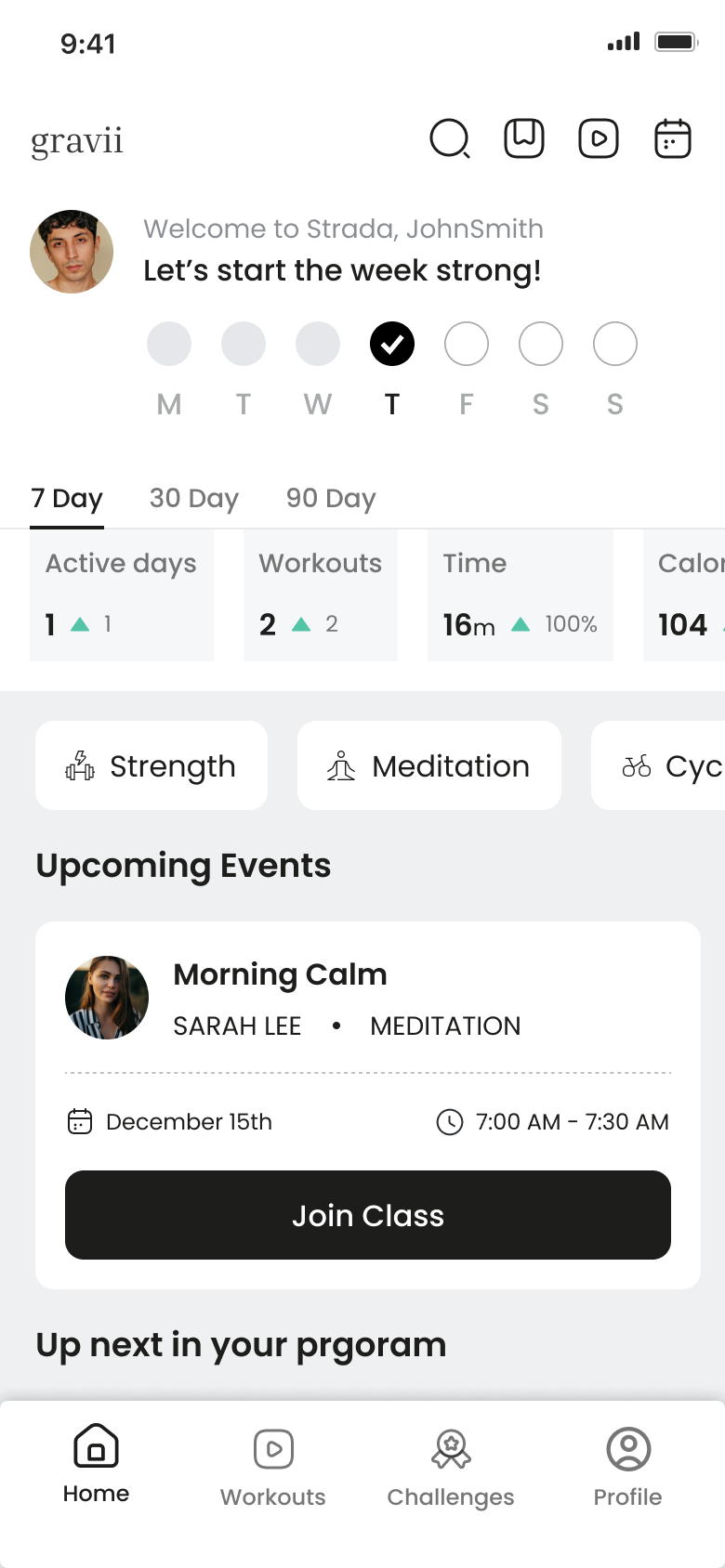Select Friday's empty day circle
This screenshot has height=1568, width=725.
pos(467,345)
